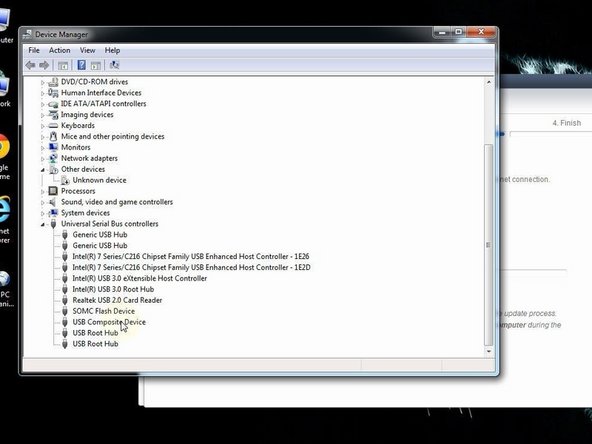Click the scrollbar up arrow
The height and width of the screenshot is (444, 592).
[x=489, y=82]
